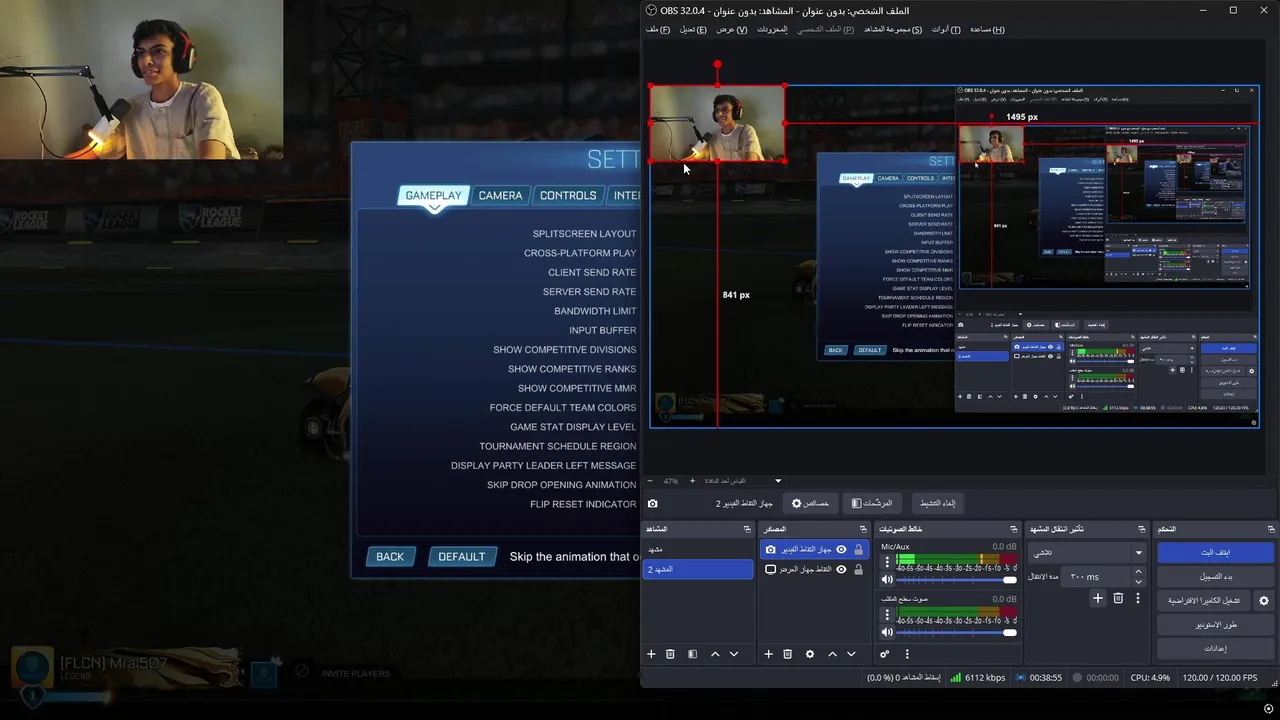Screen dimensions: 1280x720
Task: Increase transition duration with up arrow
Action: 1138,572
